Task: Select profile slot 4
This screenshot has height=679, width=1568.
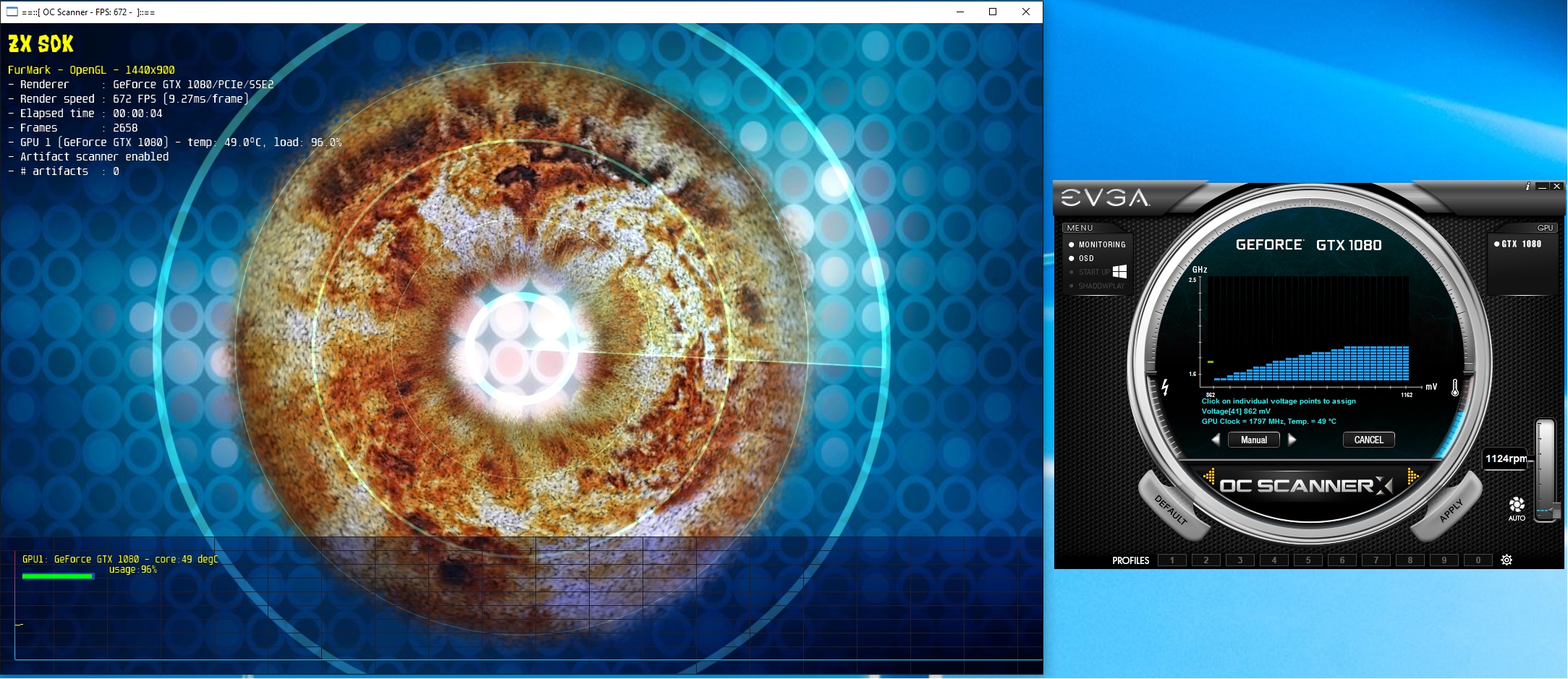Action: click(1274, 560)
